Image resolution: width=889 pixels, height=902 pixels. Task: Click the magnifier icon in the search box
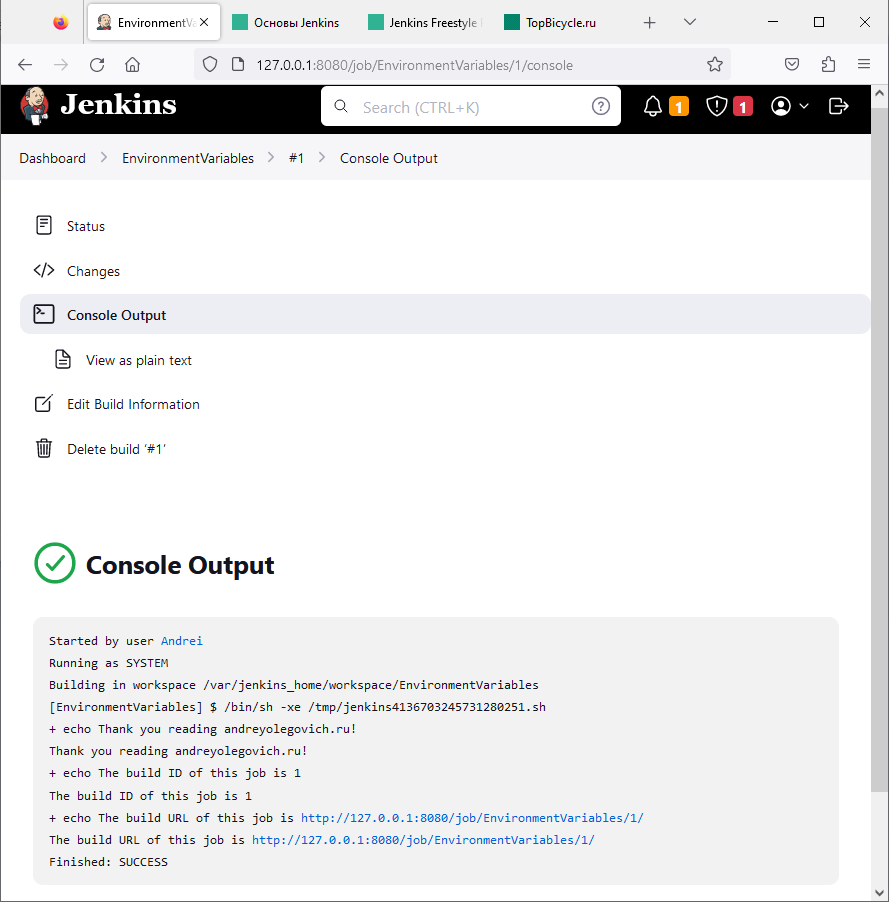(x=341, y=106)
